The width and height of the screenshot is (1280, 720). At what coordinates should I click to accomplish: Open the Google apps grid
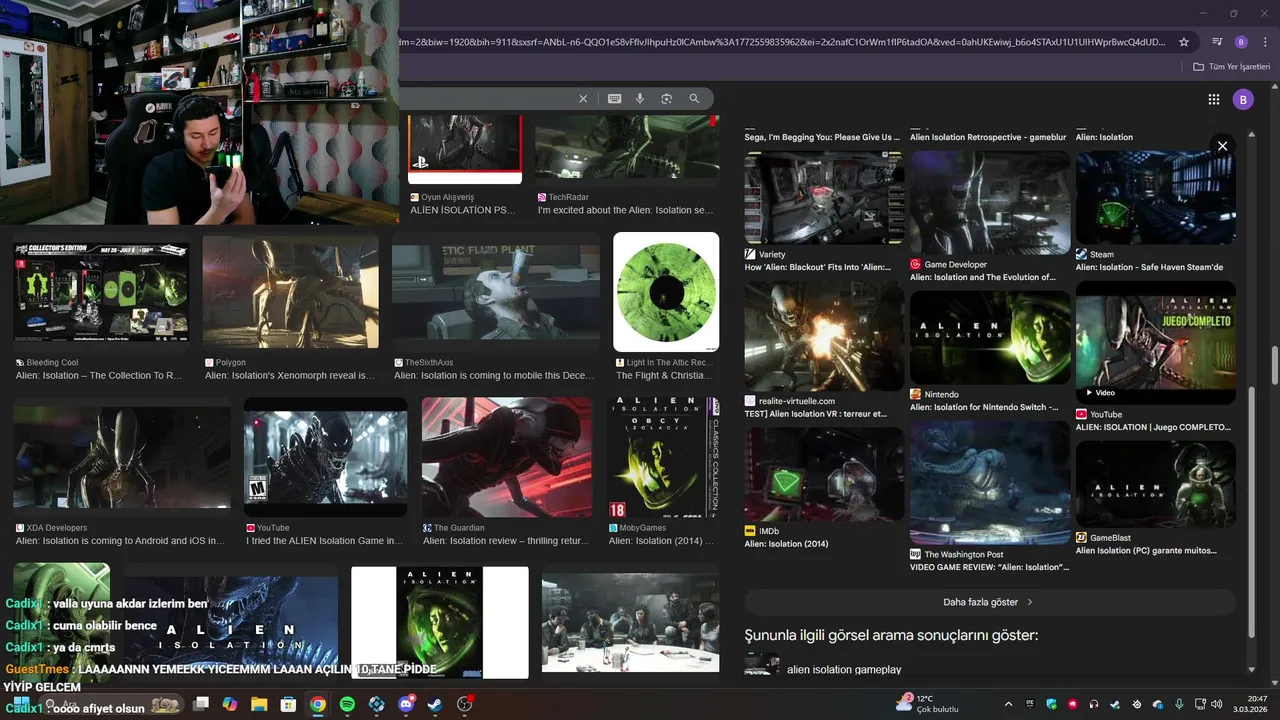click(x=1213, y=99)
